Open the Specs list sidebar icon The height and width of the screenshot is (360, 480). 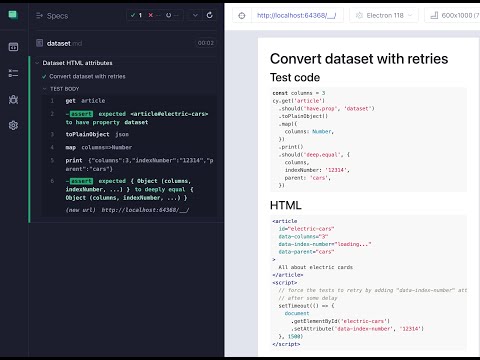(13, 47)
